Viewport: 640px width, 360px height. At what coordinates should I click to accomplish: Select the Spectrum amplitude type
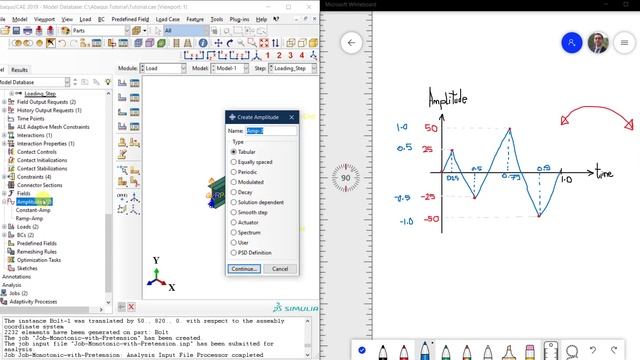[x=246, y=233]
